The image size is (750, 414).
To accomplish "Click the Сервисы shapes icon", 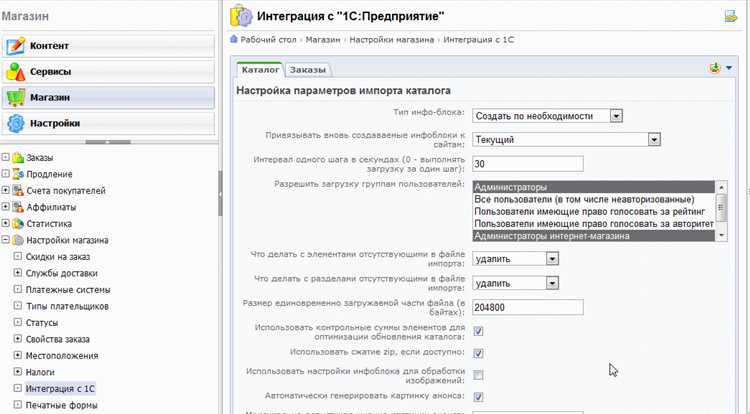I will (x=16, y=72).
